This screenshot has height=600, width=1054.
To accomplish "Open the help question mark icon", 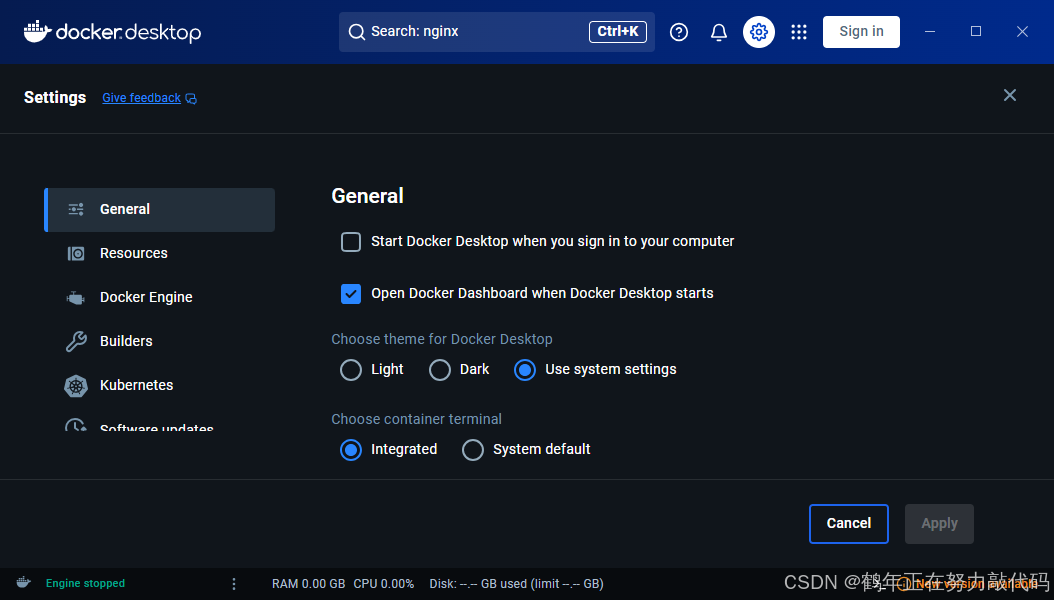I will (x=679, y=32).
